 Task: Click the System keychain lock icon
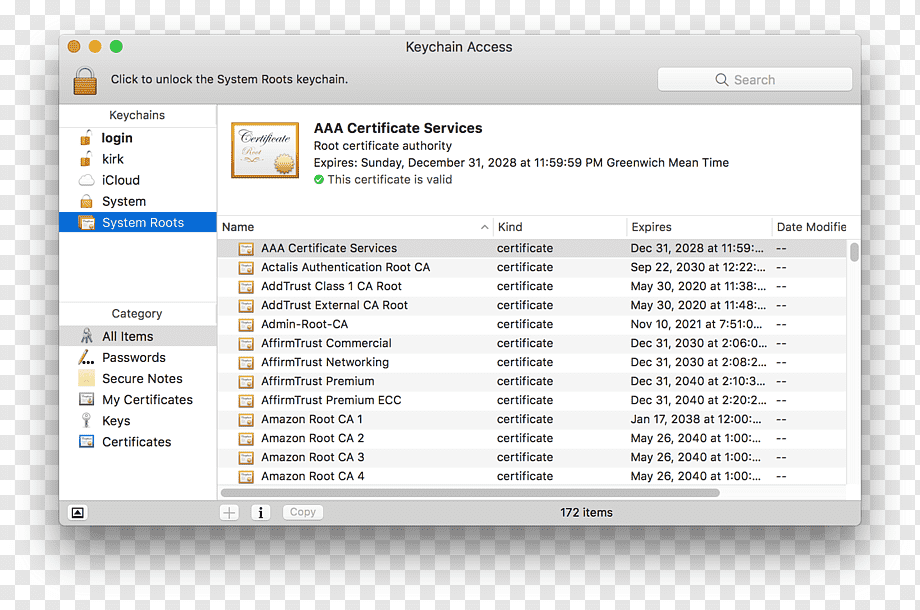pos(86,201)
